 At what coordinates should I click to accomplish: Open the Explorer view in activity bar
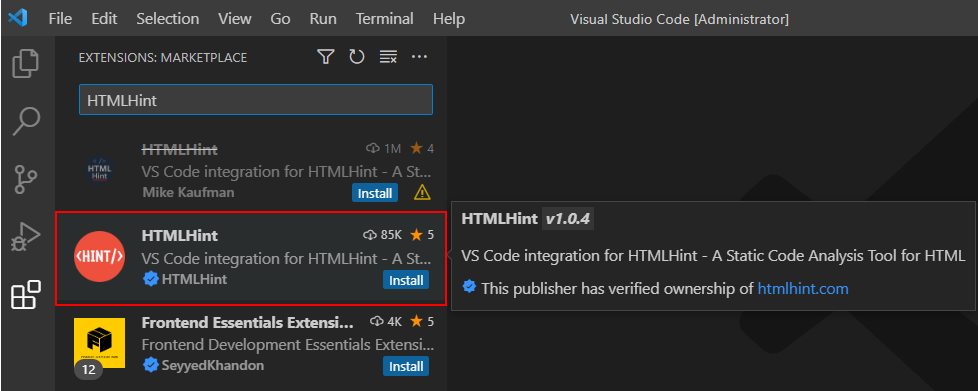click(26, 64)
